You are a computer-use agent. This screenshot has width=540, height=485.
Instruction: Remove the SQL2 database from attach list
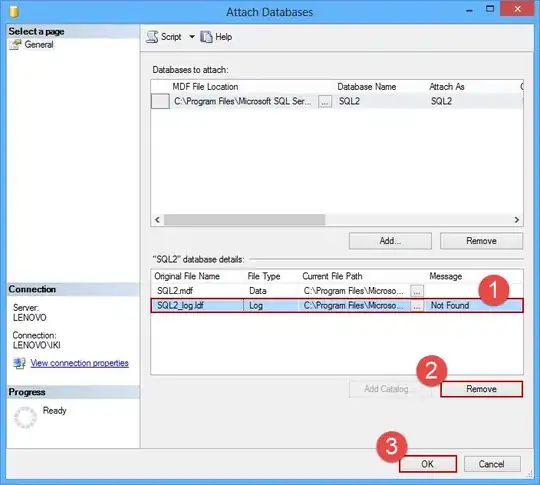[481, 241]
